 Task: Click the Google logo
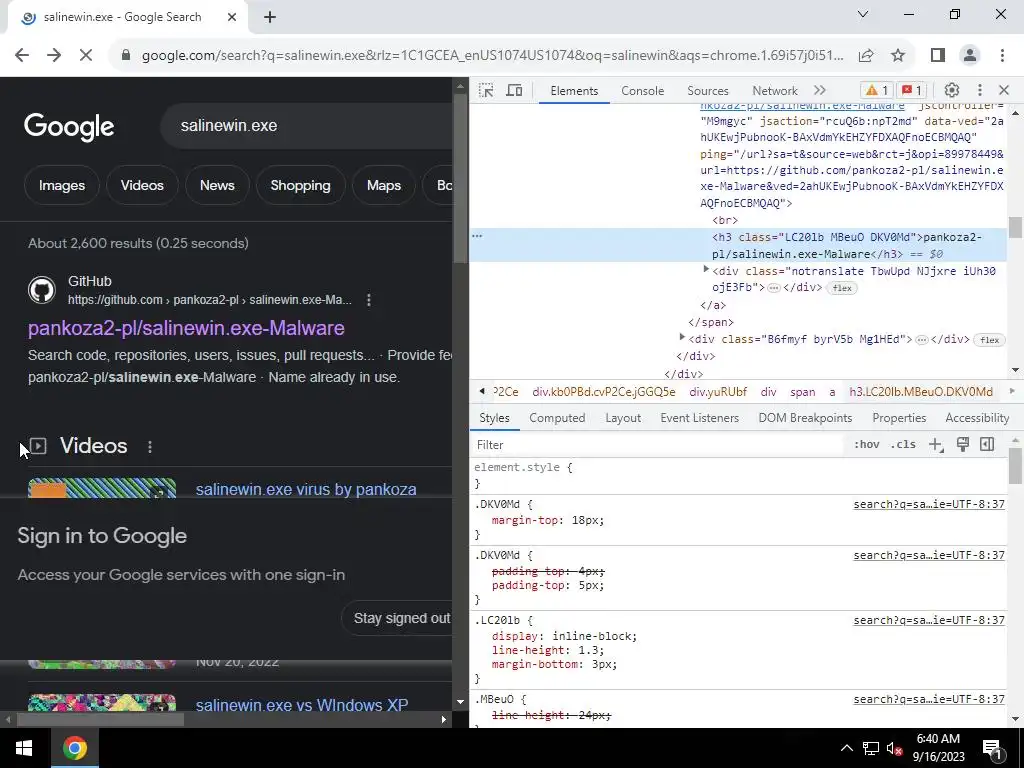click(x=69, y=126)
